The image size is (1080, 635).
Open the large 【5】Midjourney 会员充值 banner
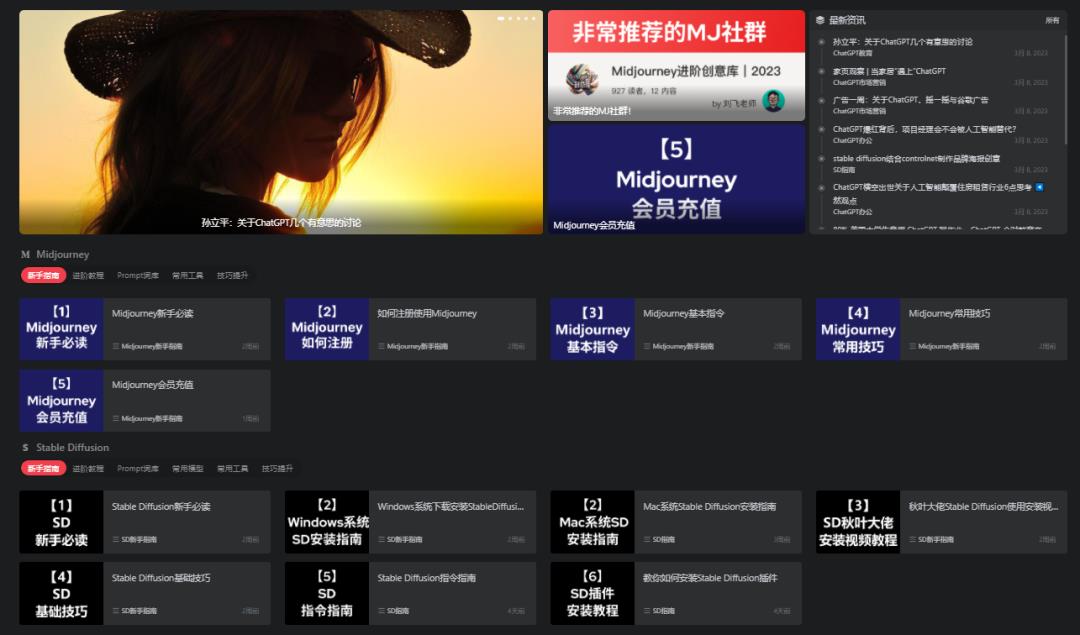(x=676, y=178)
